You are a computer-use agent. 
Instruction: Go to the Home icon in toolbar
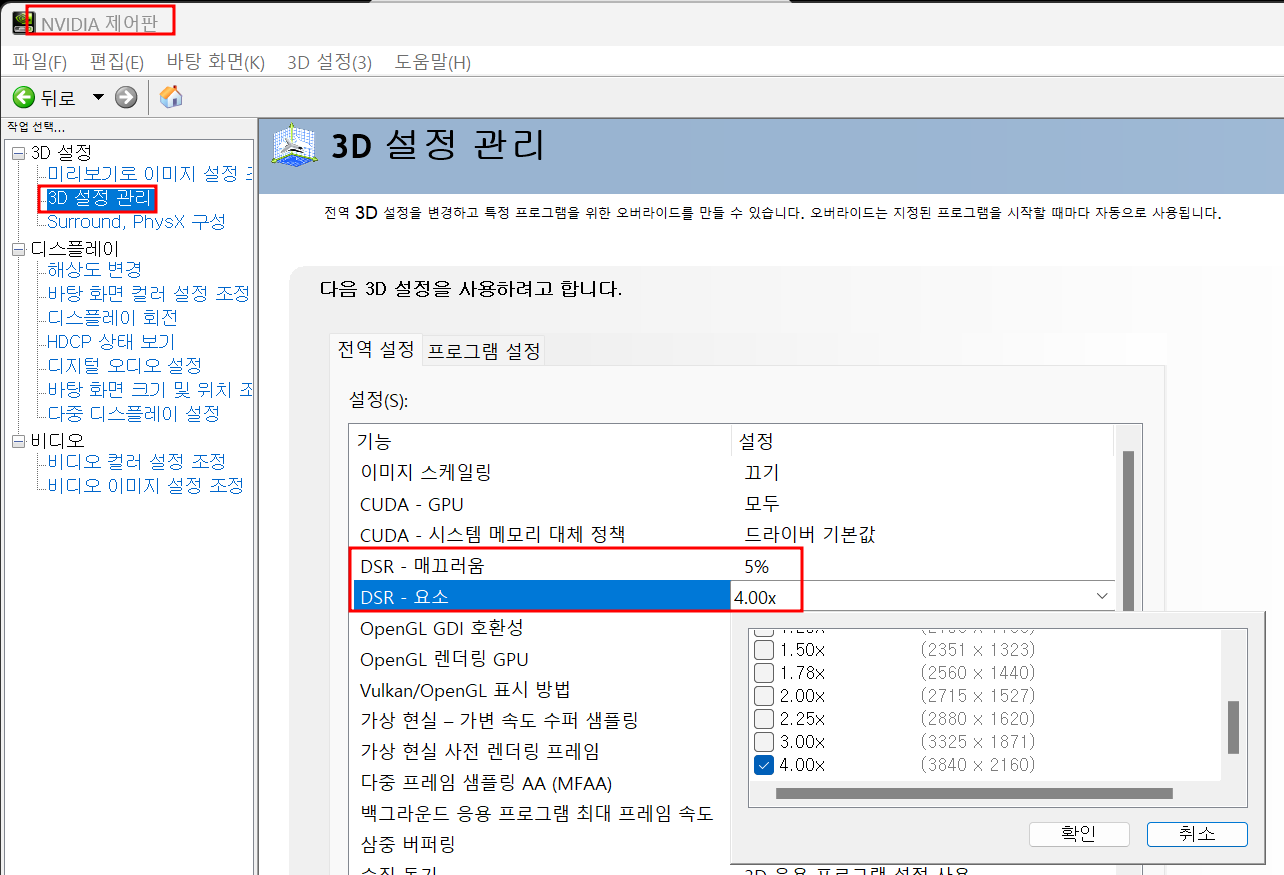coord(171,97)
